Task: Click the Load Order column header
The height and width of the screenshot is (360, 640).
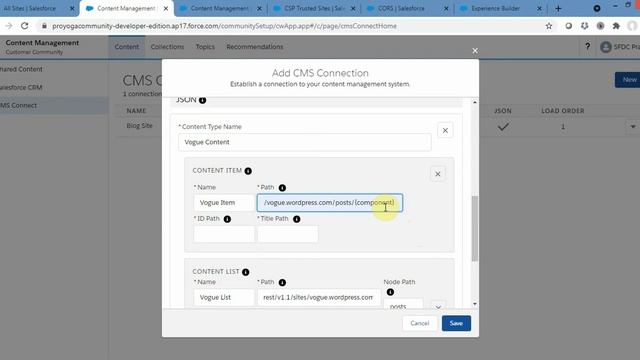Action: point(562,111)
